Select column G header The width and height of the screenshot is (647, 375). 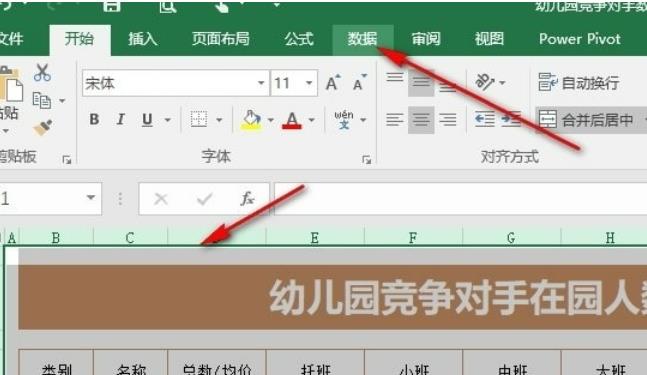pyautogui.click(x=511, y=238)
